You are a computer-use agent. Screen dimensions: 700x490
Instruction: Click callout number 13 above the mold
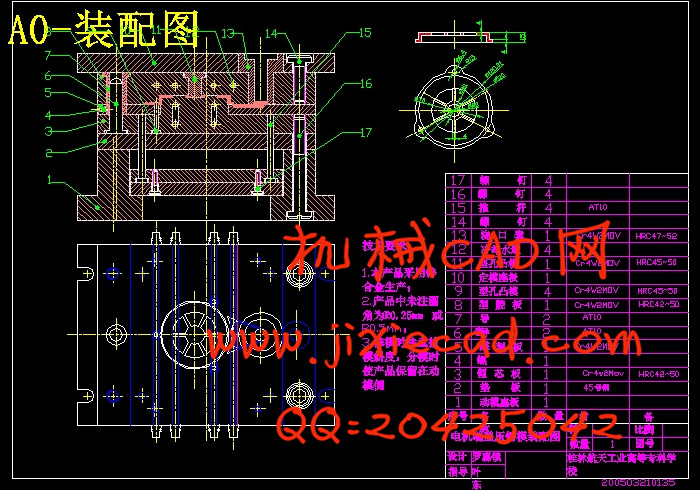point(227,34)
